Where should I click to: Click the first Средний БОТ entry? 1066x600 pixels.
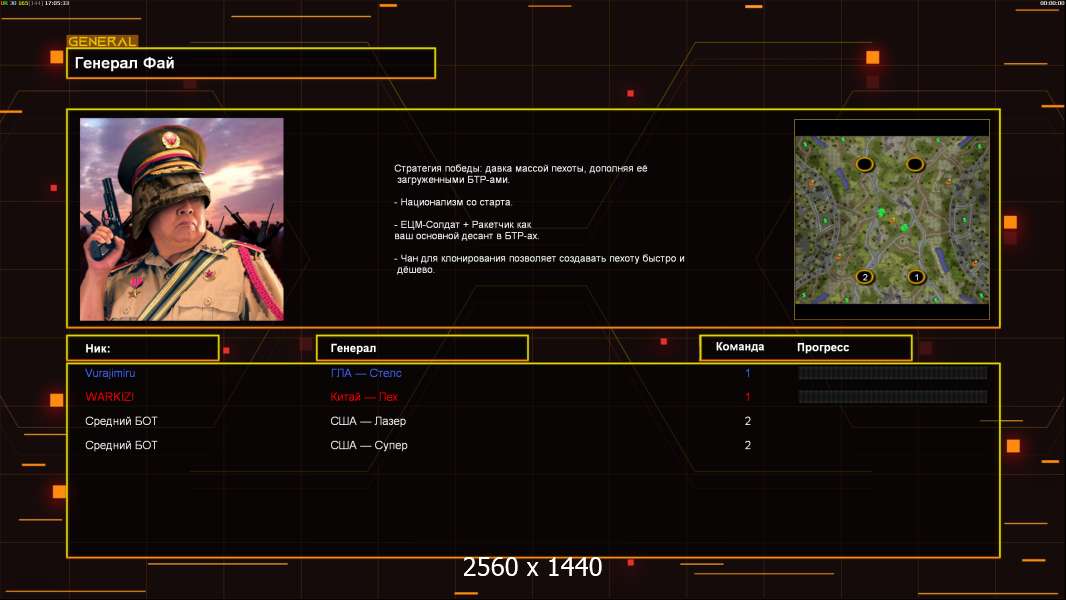(x=121, y=421)
